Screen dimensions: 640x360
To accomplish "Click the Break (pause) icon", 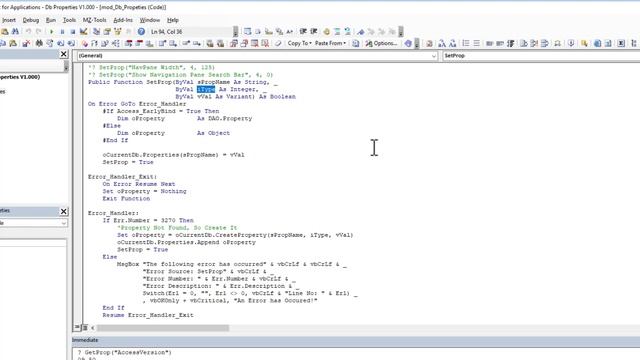I will [62, 31].
